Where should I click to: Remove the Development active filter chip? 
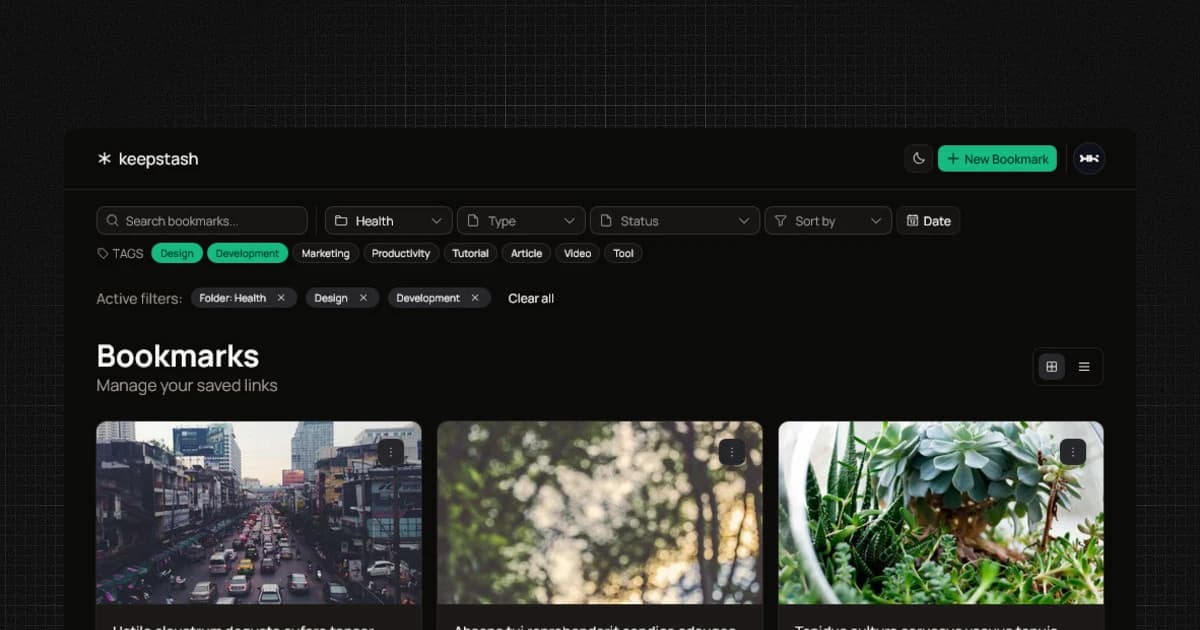coord(475,298)
